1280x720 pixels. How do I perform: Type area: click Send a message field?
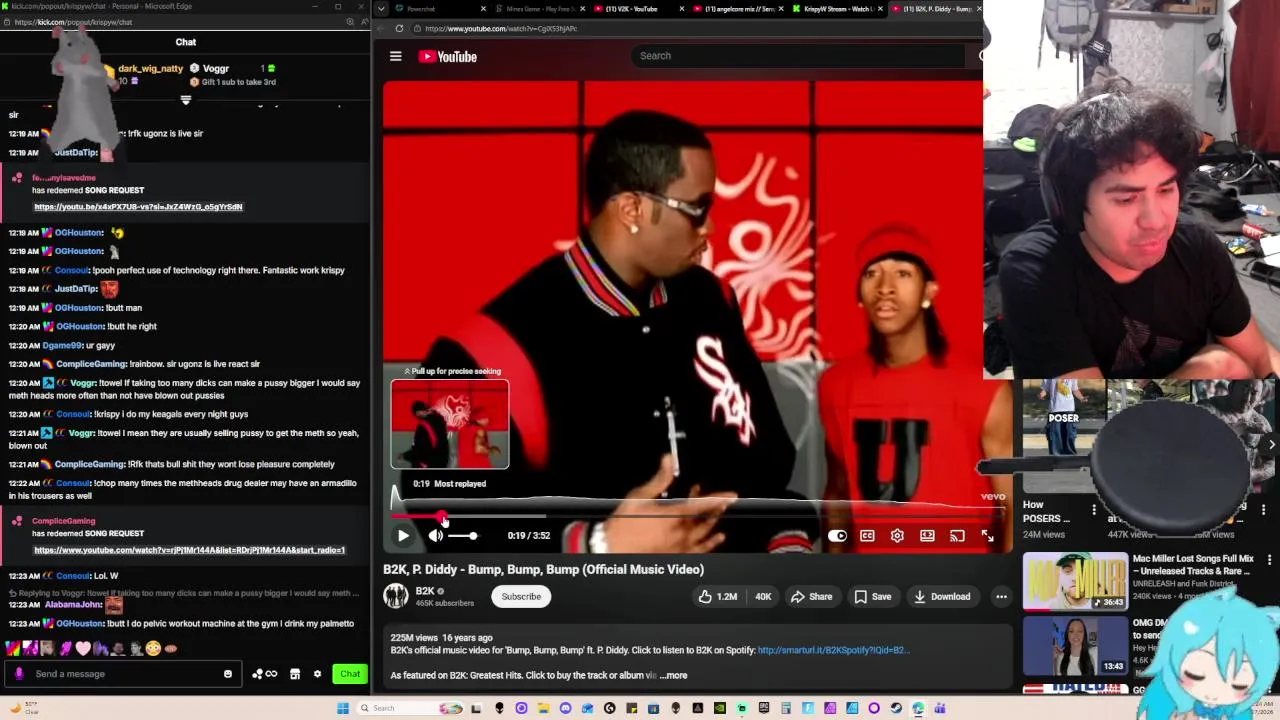coord(124,674)
